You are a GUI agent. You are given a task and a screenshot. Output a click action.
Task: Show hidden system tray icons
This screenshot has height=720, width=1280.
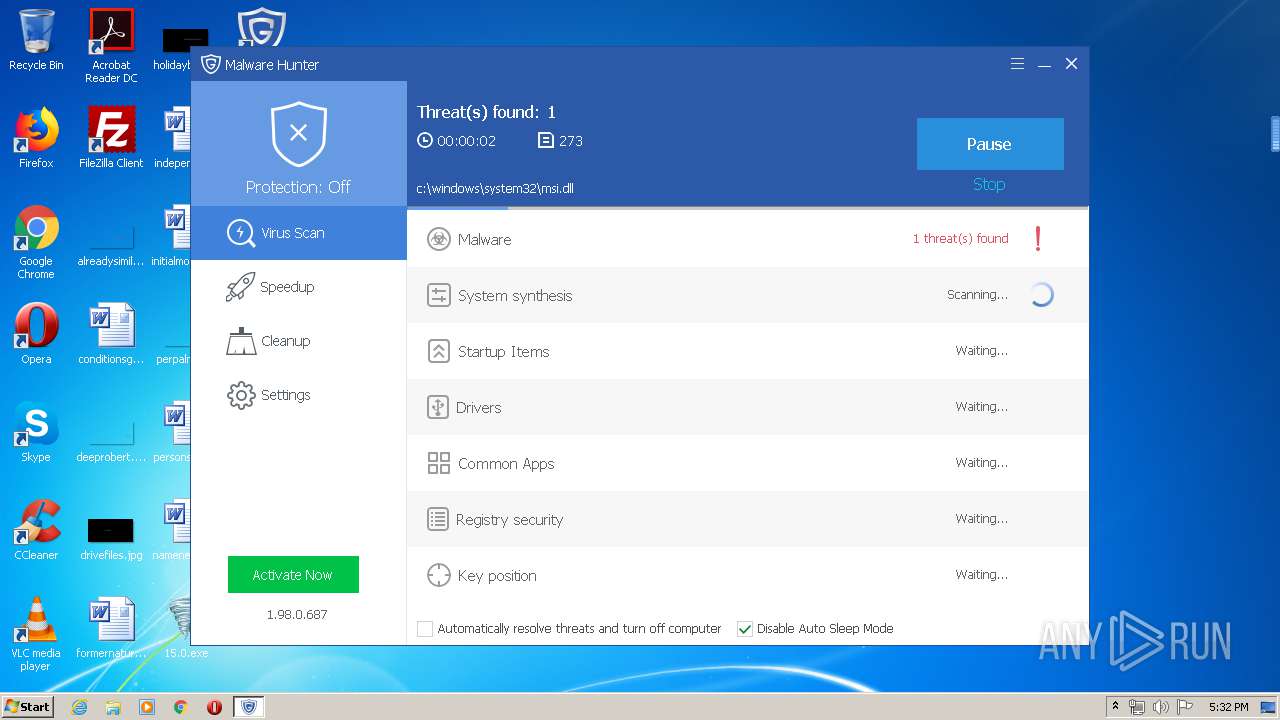1115,707
